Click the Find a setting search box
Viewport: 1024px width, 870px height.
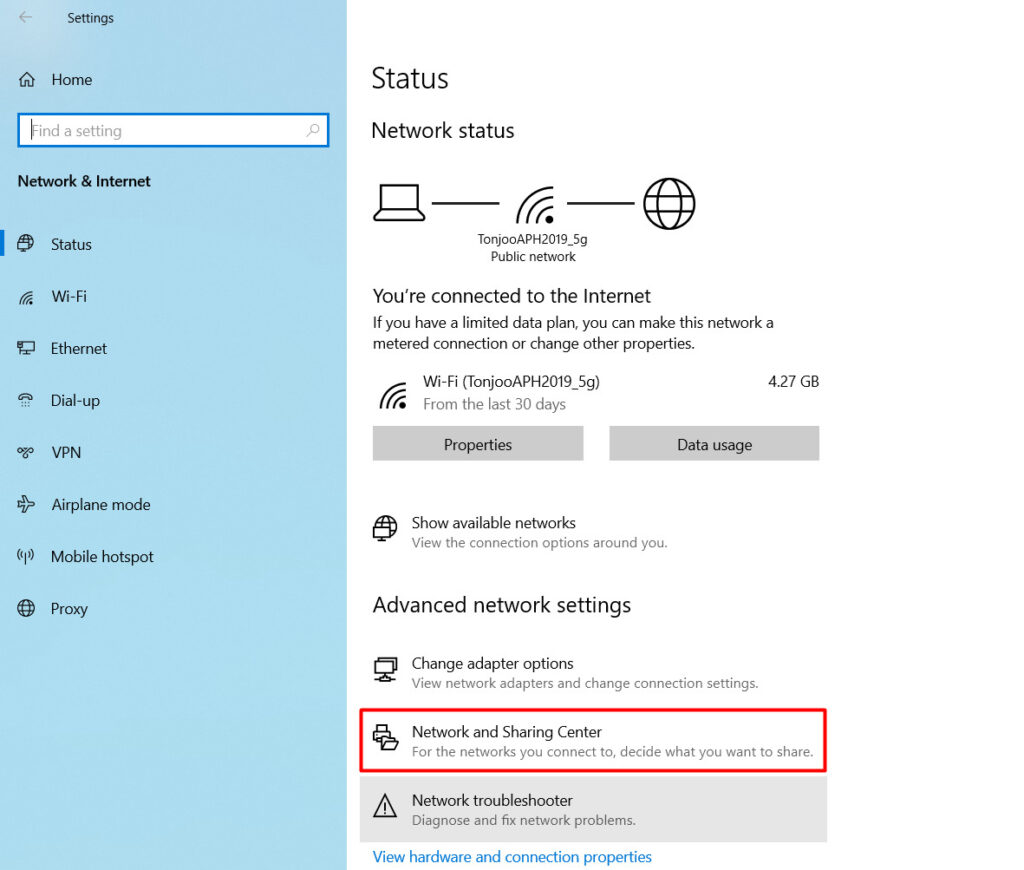click(x=173, y=130)
